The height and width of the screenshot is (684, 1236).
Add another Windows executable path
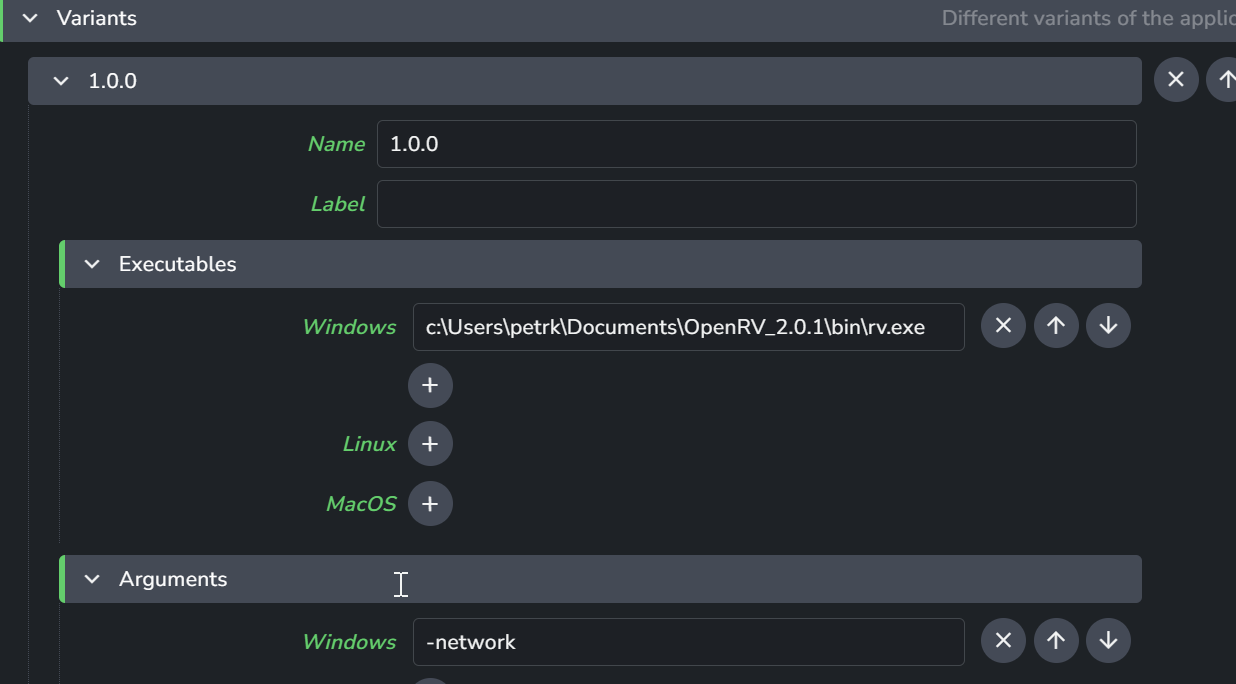click(x=430, y=385)
